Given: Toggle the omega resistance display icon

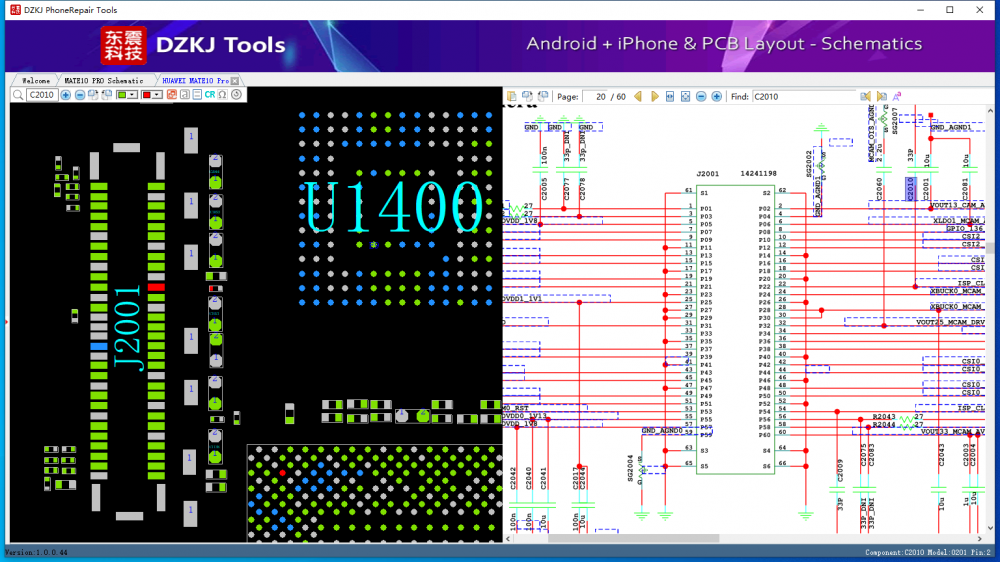Looking at the screenshot, I should (222, 95).
